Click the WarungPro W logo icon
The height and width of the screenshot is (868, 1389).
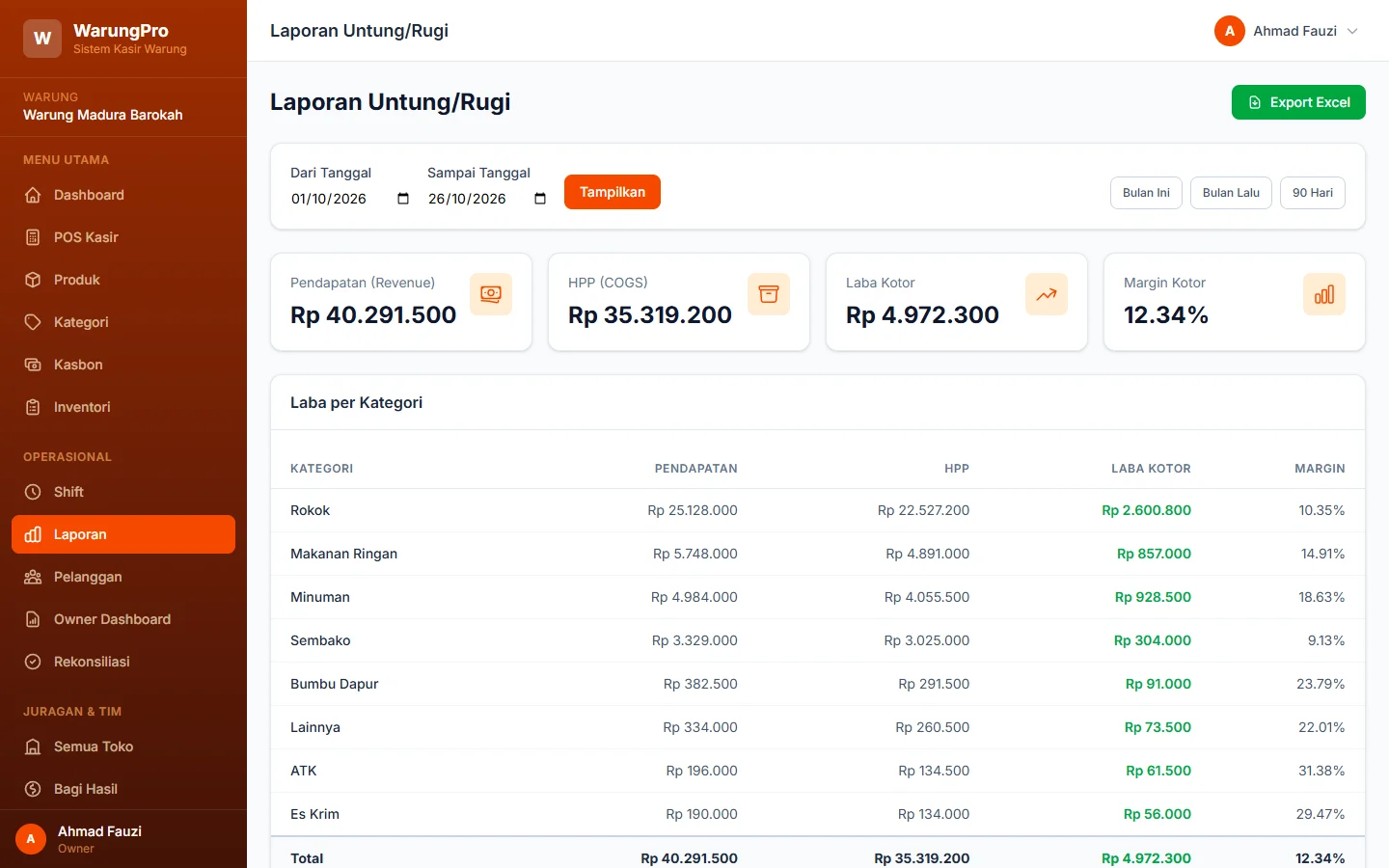click(42, 39)
